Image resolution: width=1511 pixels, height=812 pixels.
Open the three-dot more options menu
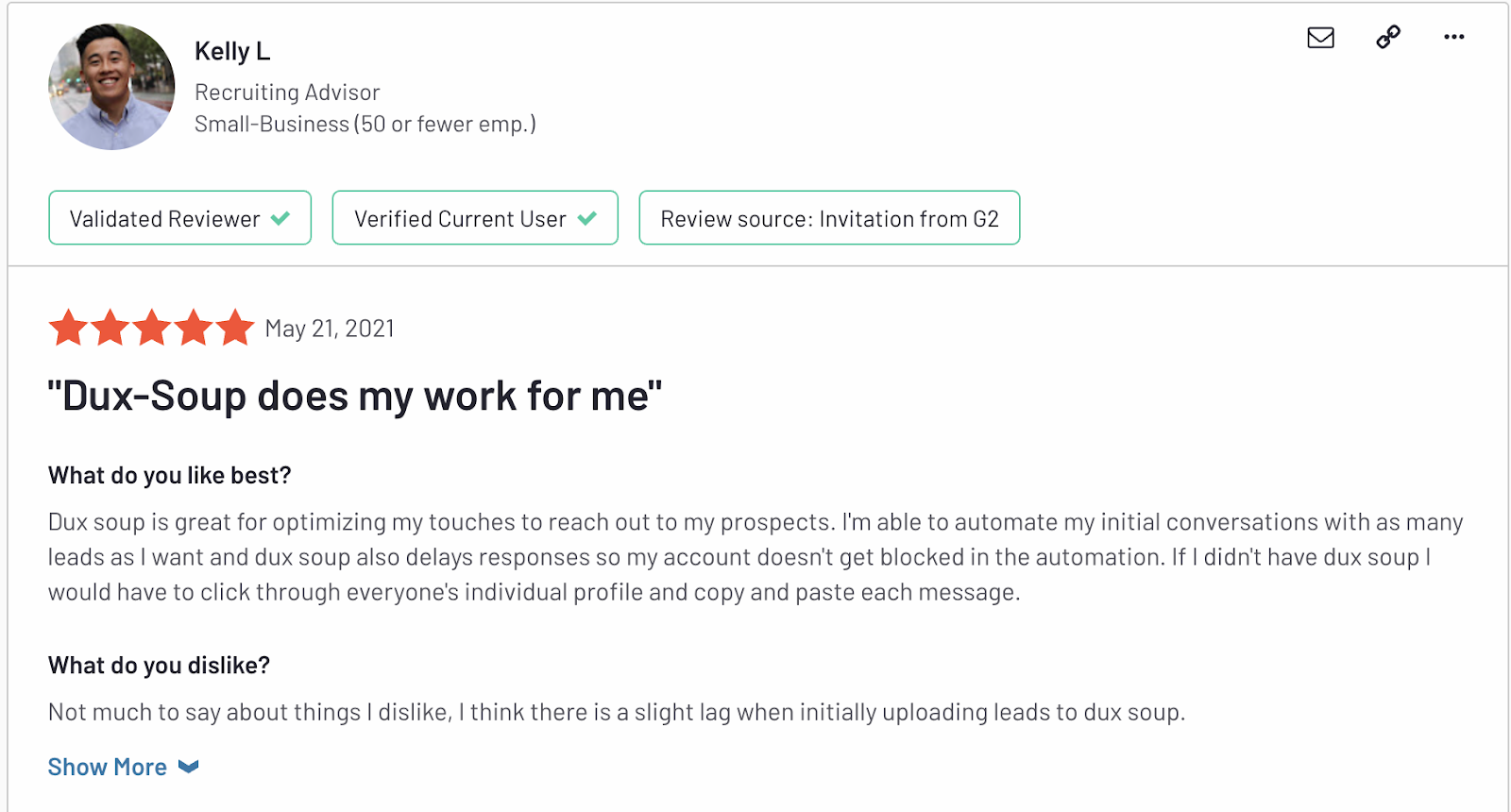click(1453, 37)
